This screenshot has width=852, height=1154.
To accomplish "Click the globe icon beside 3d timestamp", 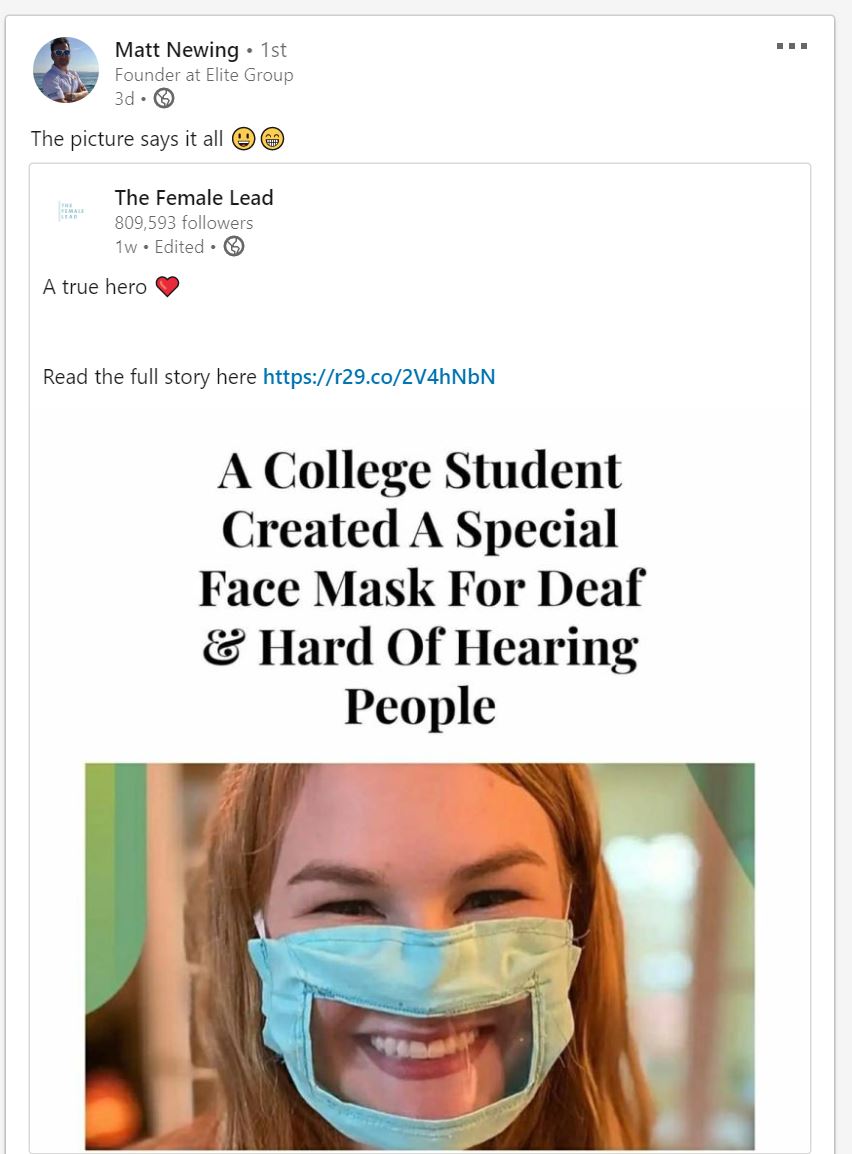I will tap(164, 98).
